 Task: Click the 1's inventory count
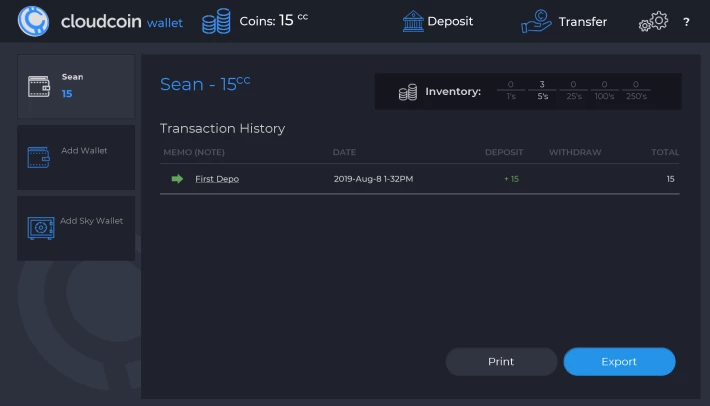click(x=511, y=90)
